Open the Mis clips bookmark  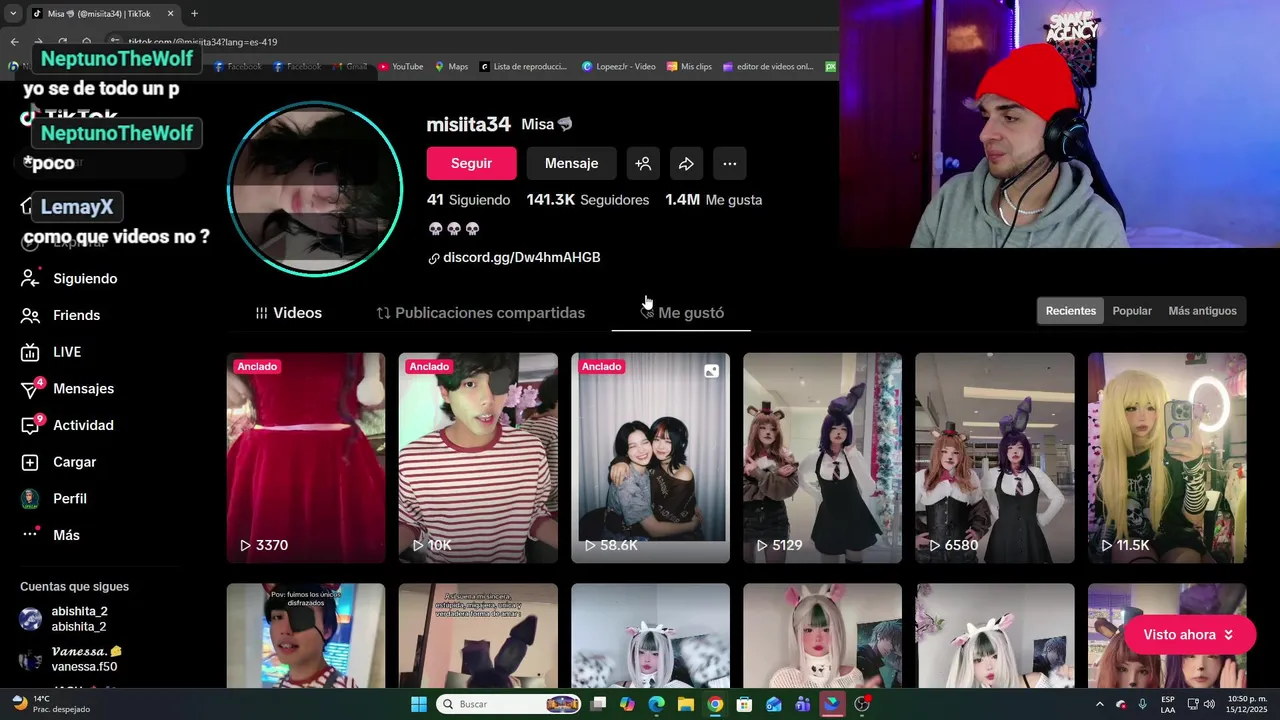[689, 67]
